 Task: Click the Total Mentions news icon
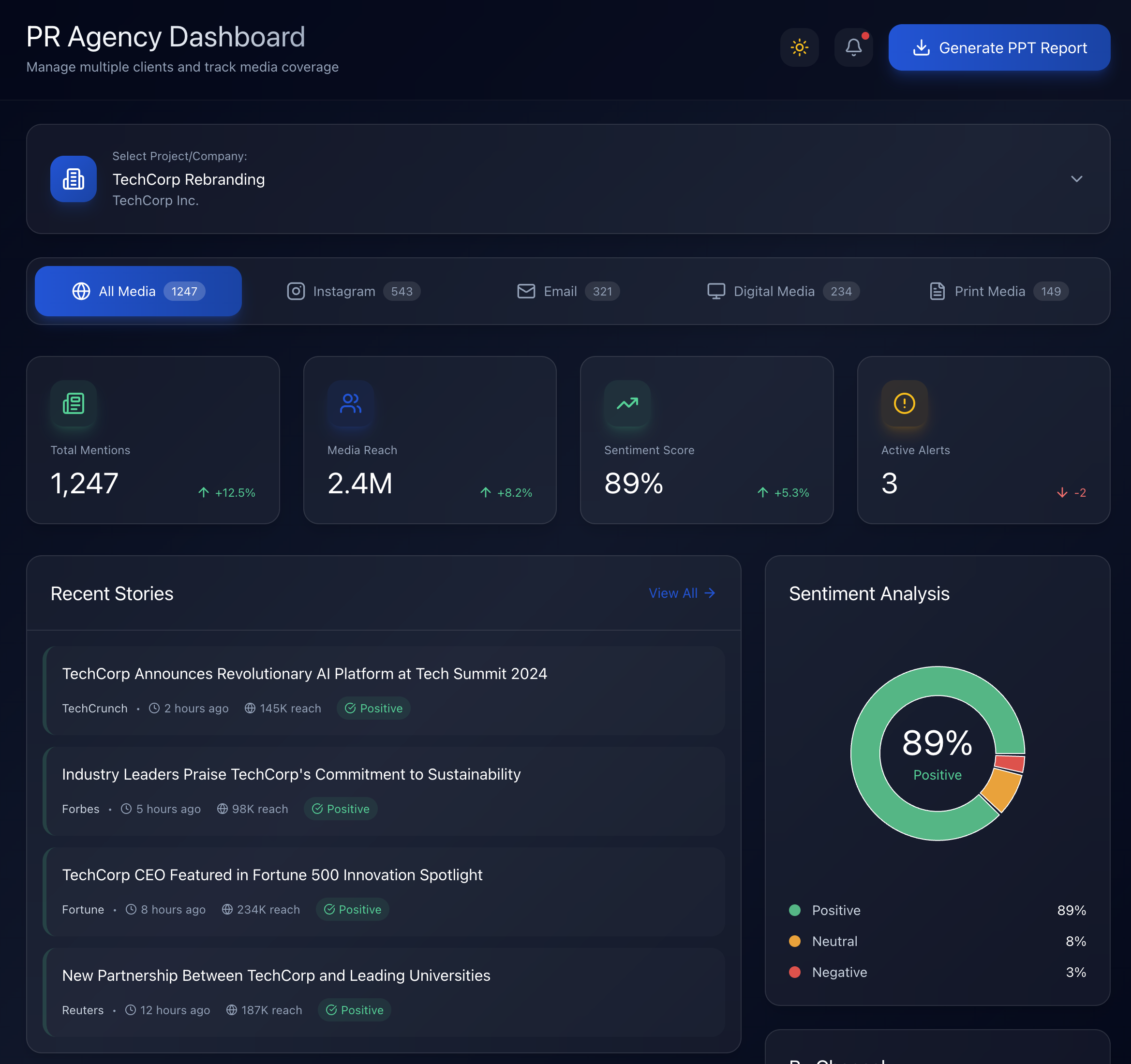(x=73, y=404)
